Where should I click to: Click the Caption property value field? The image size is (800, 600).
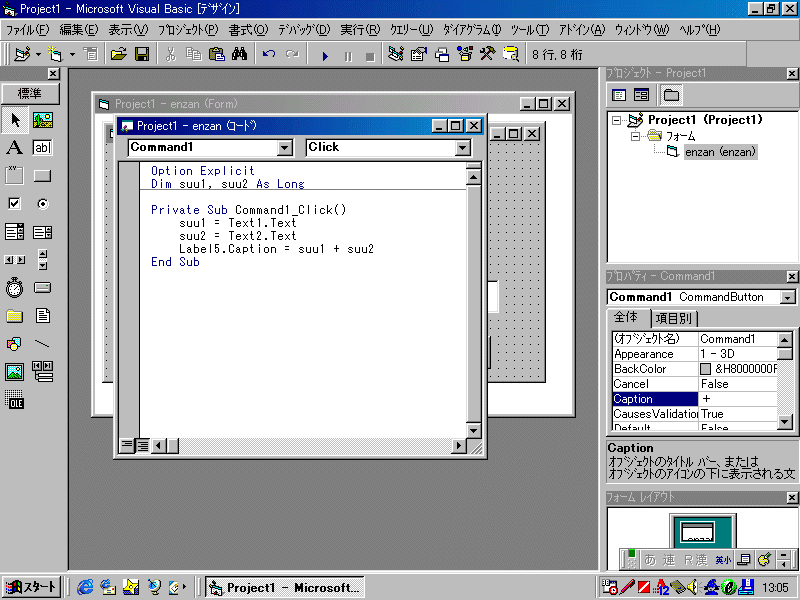click(738, 399)
